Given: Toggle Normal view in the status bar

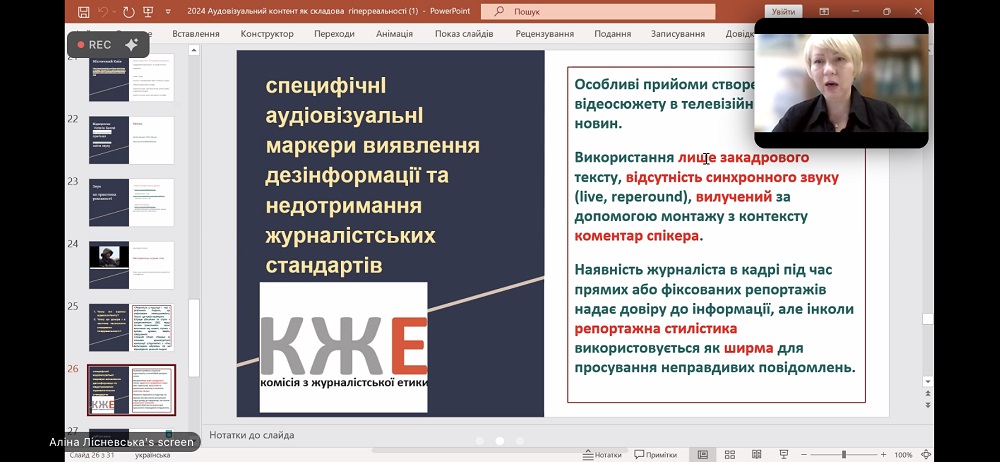Looking at the screenshot, I should tap(703, 454).
